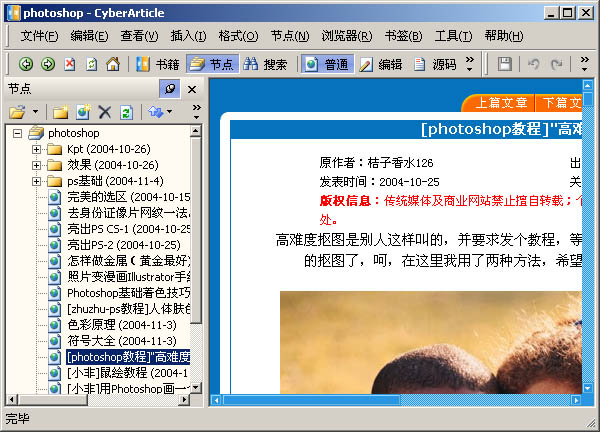The image size is (600, 432).
Task: Select the 色彩原理 (2004-11-3) node
Action: [x=122, y=325]
